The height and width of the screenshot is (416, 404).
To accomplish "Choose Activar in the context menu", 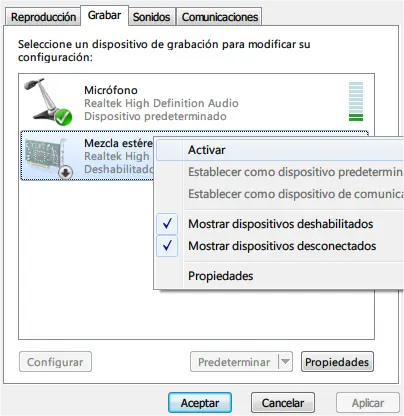I will tap(280, 150).
